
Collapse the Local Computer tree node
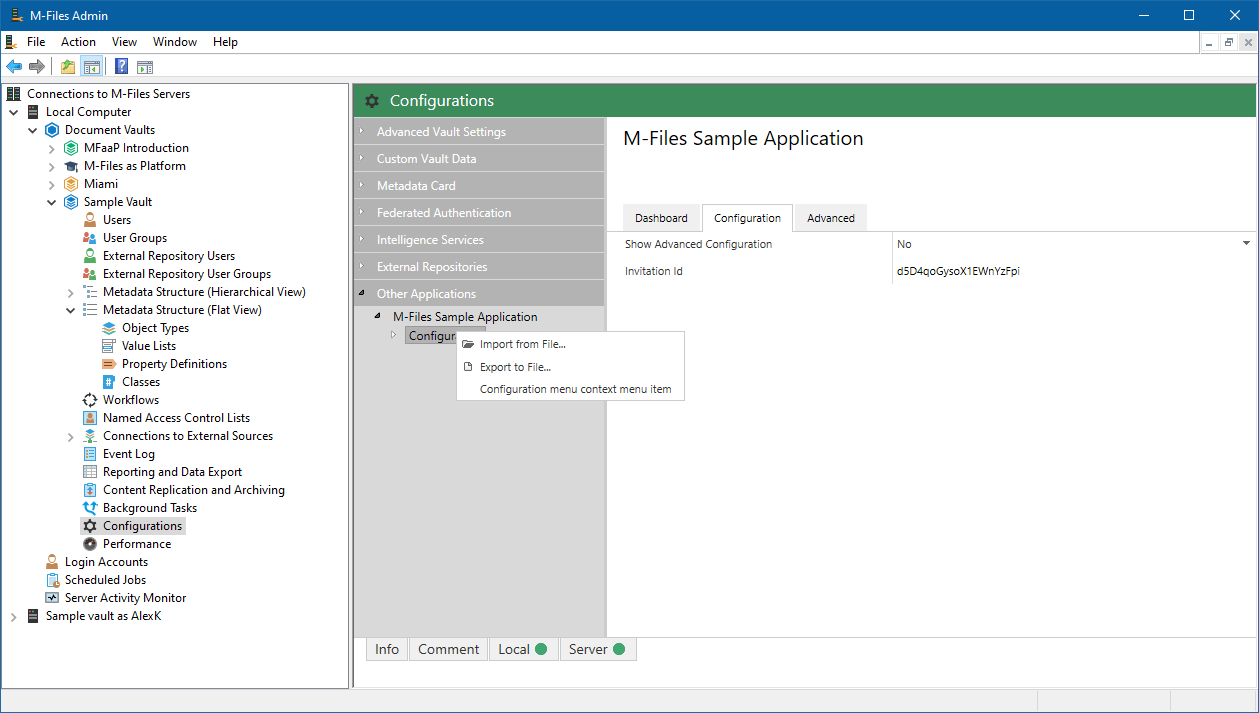click(x=14, y=112)
